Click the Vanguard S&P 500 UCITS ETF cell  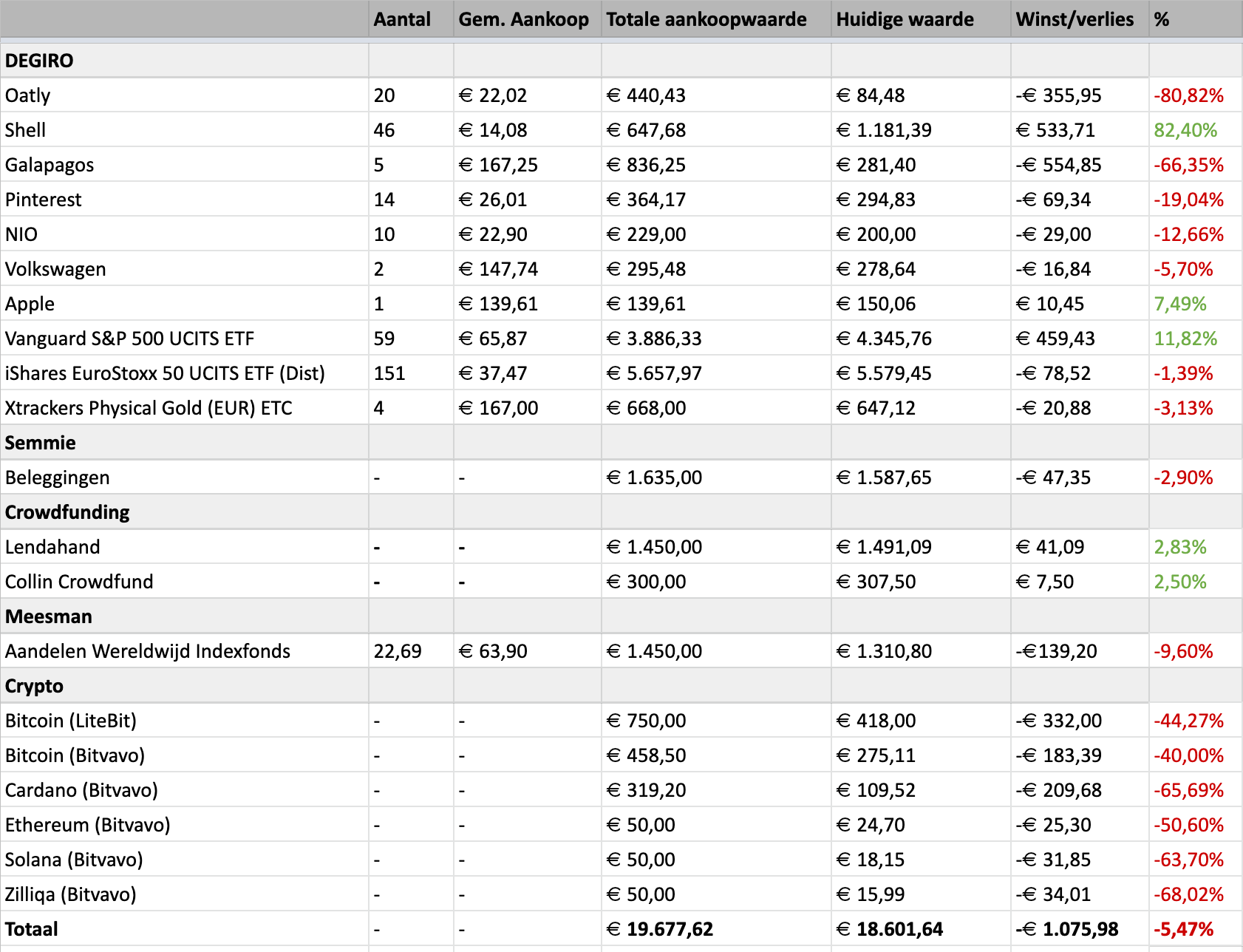pos(185,339)
